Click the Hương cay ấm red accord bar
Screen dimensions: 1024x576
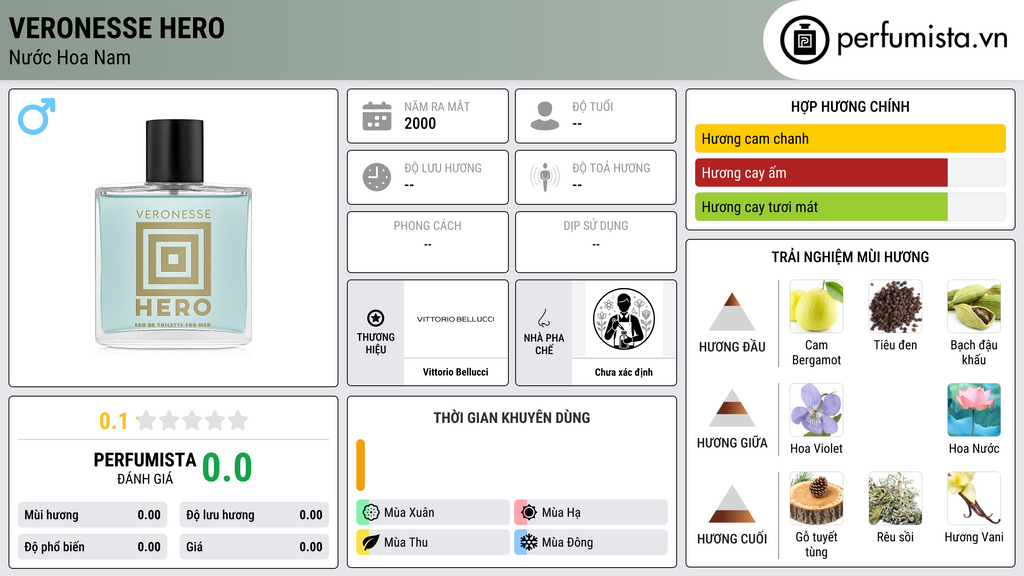(x=821, y=173)
